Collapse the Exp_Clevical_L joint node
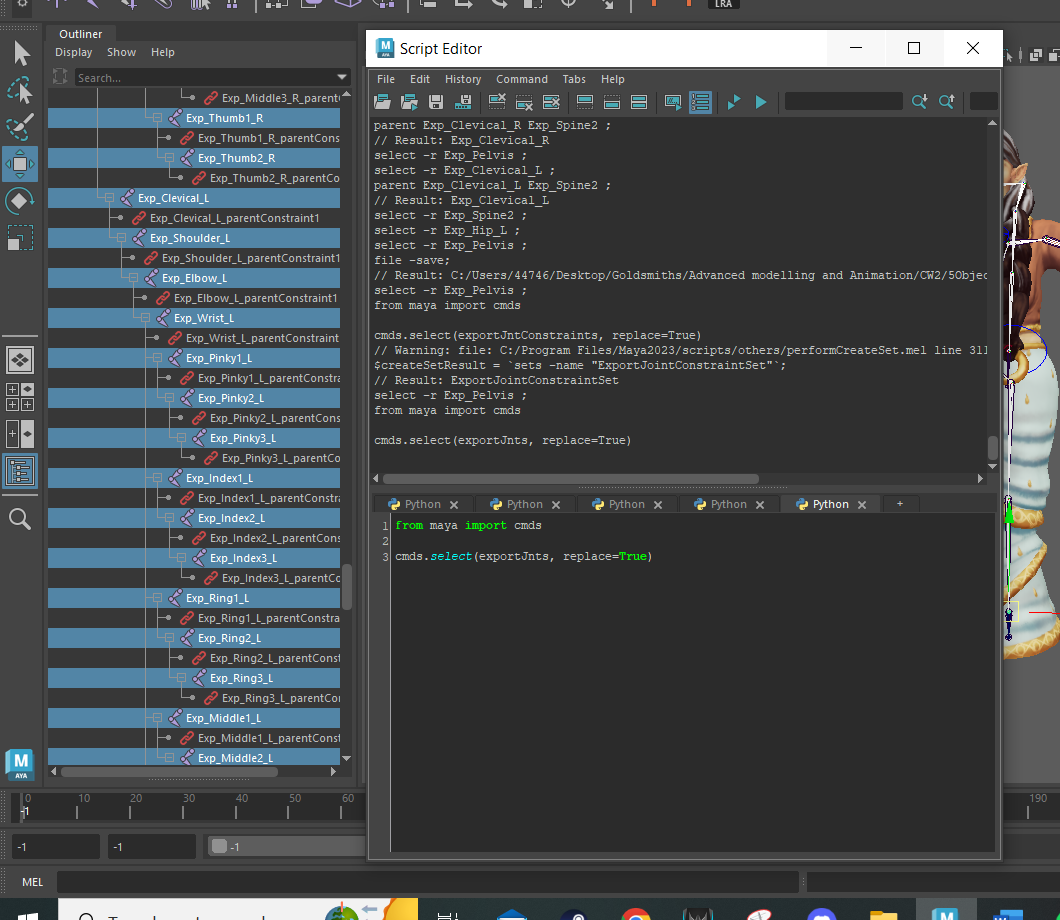Image resolution: width=1060 pixels, height=920 pixels. tap(110, 198)
